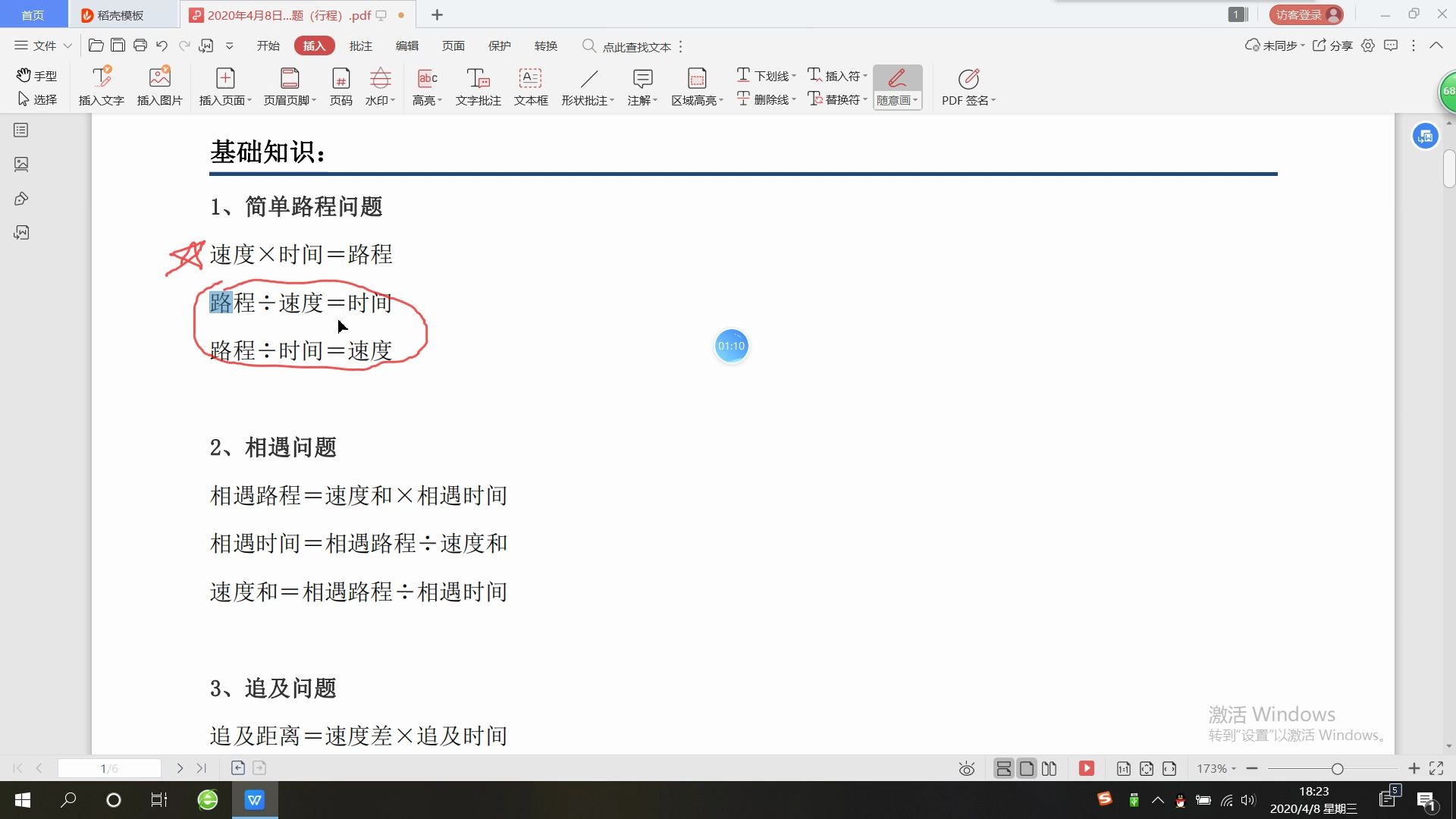Collapse the ribbon with the up chevron
This screenshot has height=819, width=1456.
1436,45
